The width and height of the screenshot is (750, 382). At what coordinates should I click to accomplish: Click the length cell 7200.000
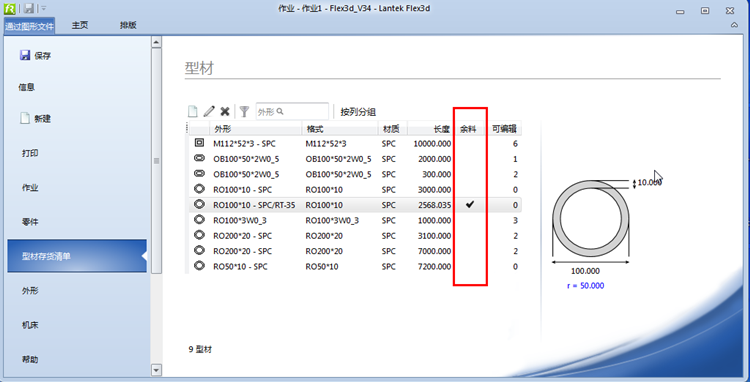434,266
